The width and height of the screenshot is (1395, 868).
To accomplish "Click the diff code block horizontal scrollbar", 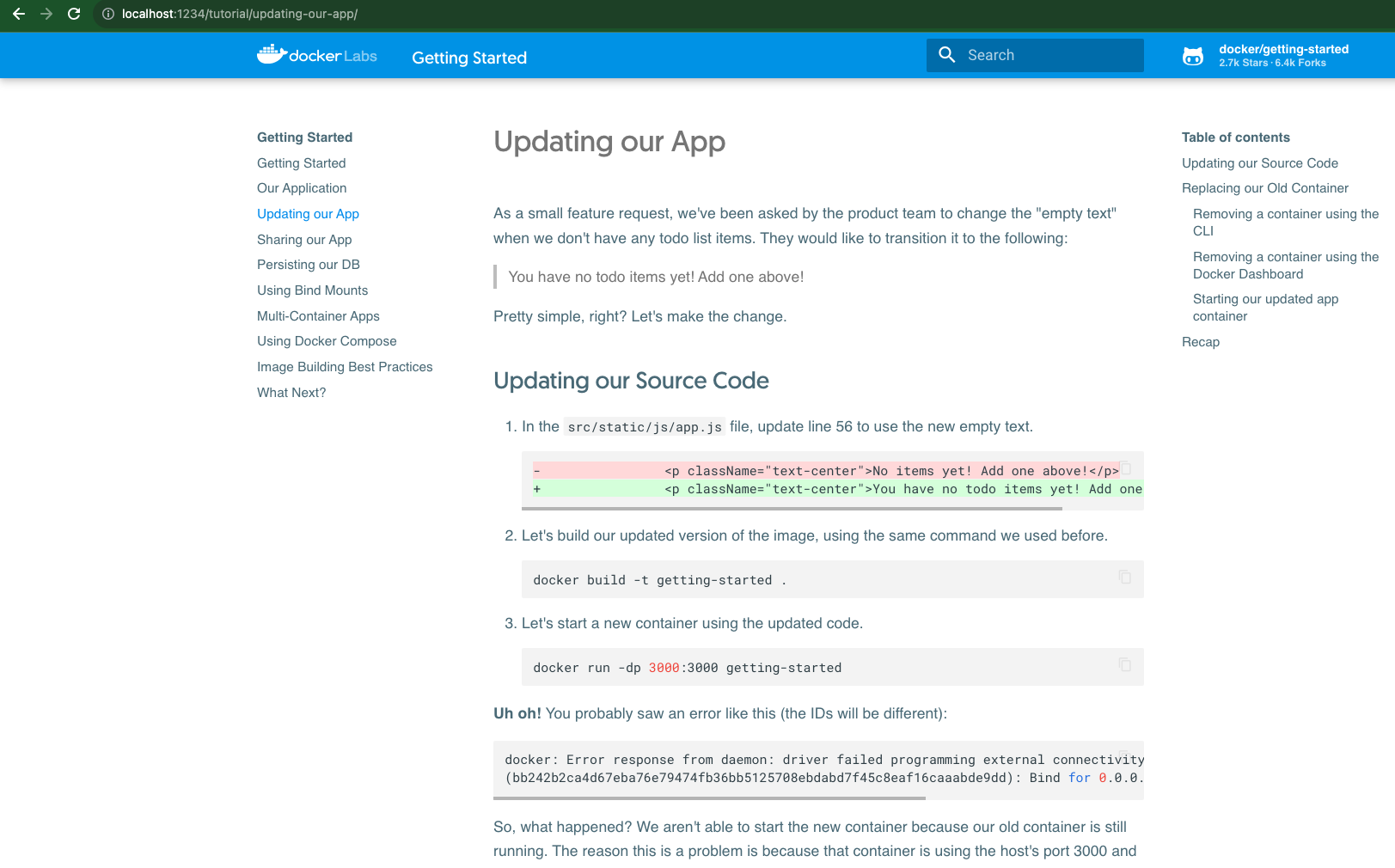I will point(792,509).
